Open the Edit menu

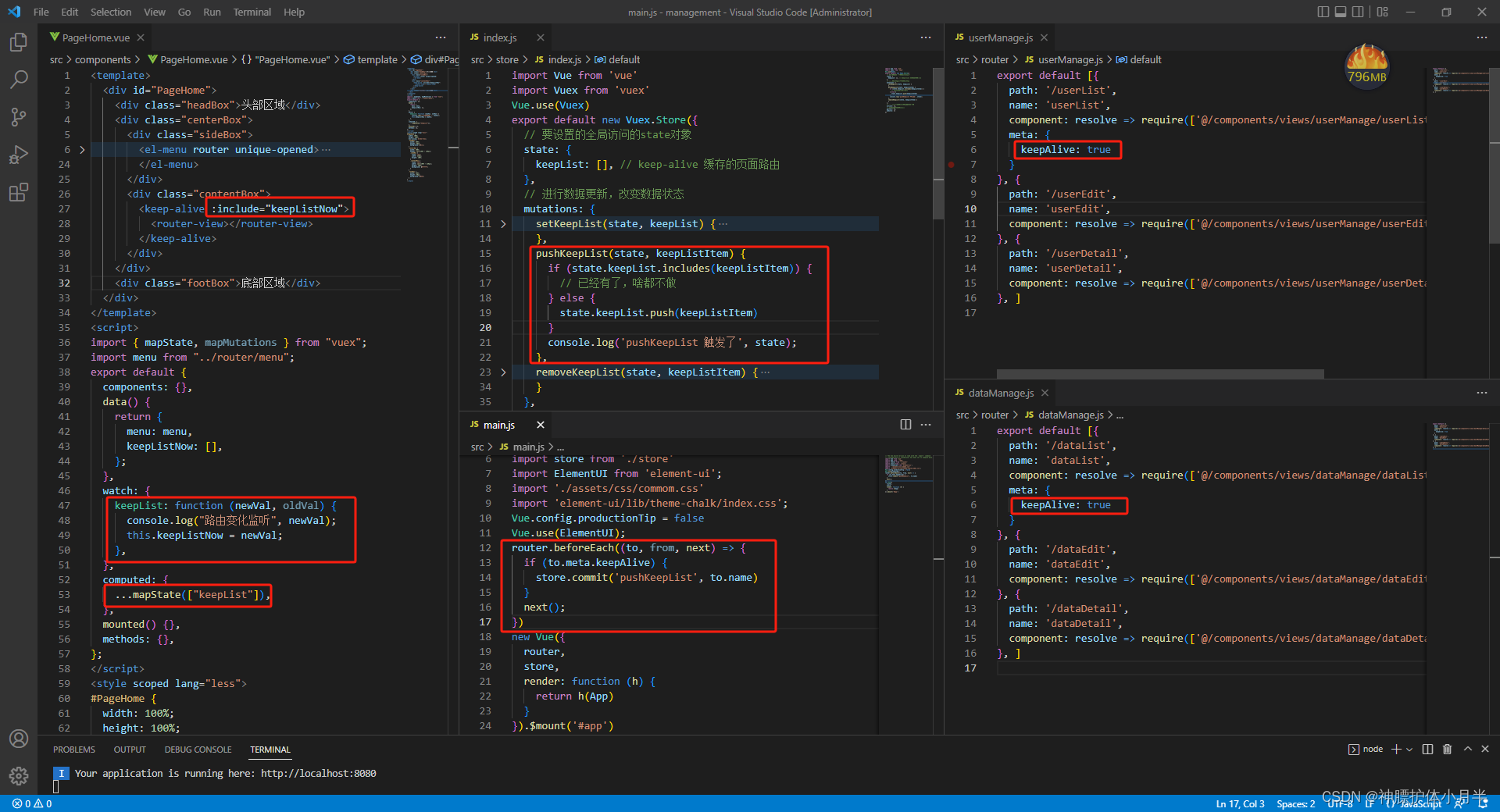(x=70, y=12)
